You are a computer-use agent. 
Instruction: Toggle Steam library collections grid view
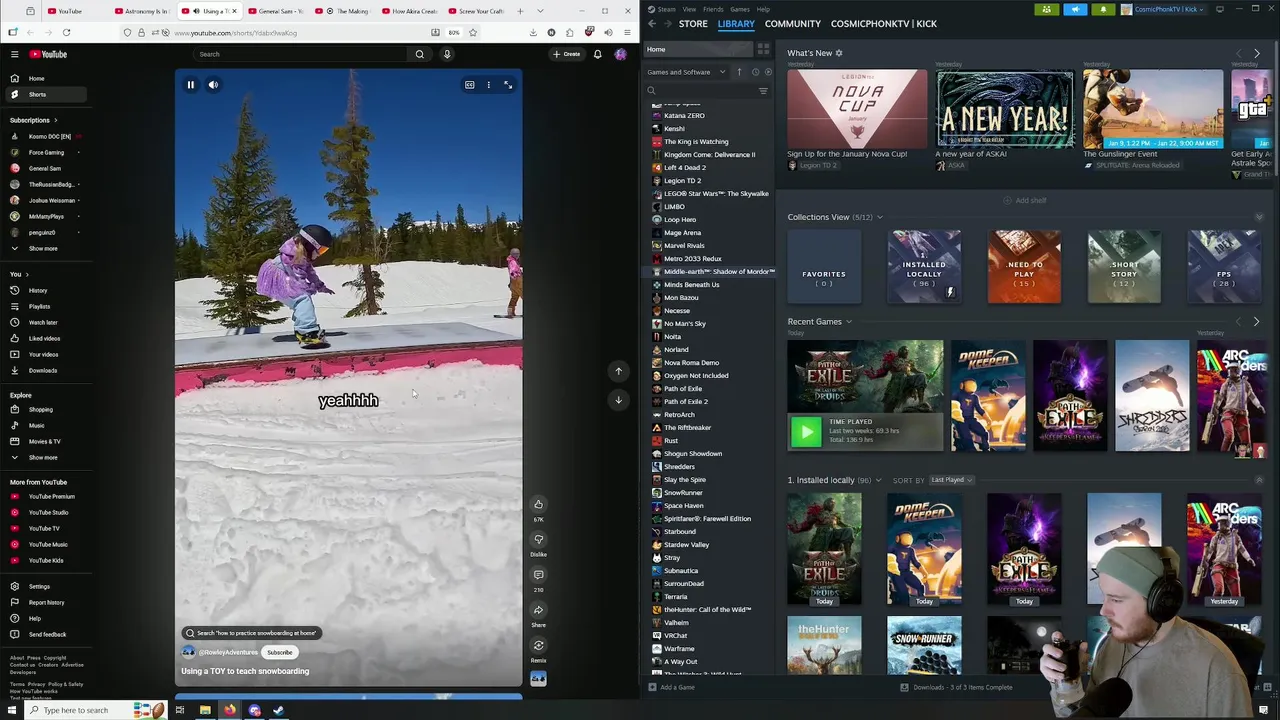763,49
